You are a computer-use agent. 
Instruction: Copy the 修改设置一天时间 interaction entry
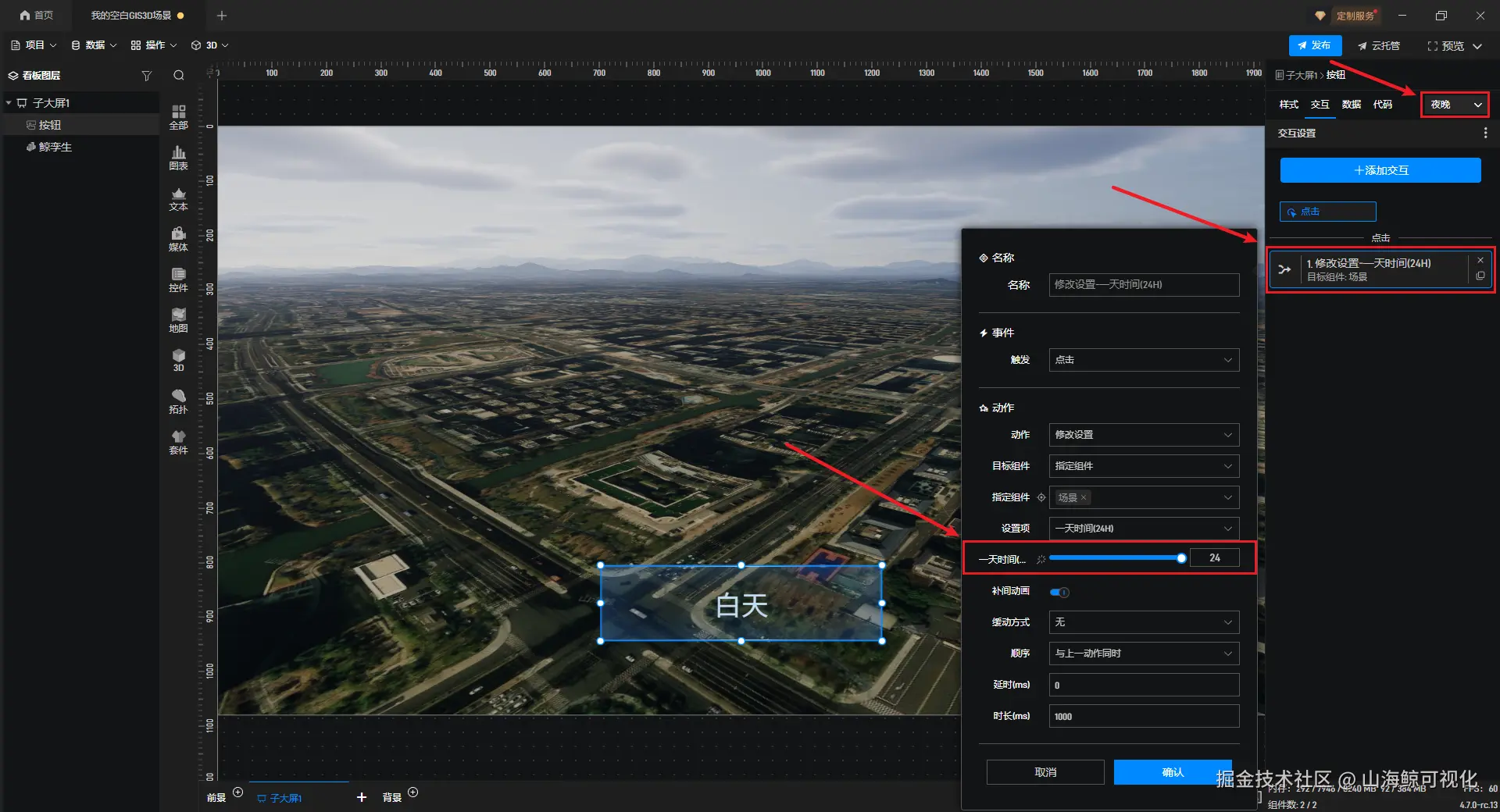[x=1480, y=276]
